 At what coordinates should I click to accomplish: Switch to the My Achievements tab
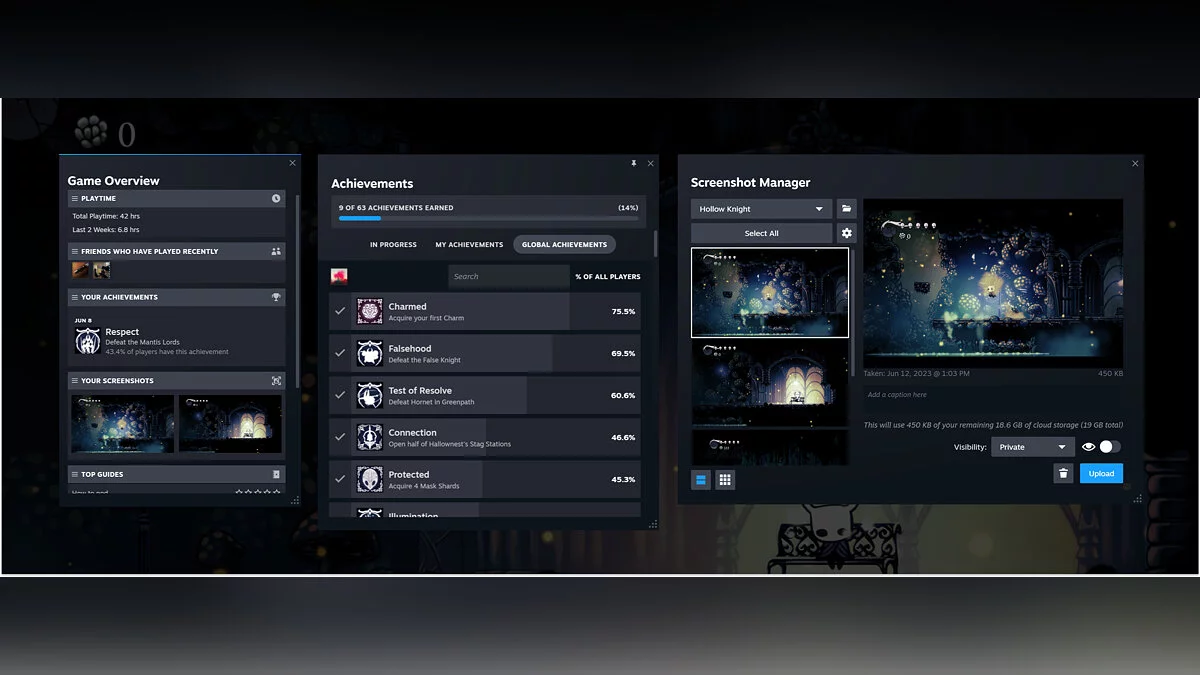[x=469, y=244]
